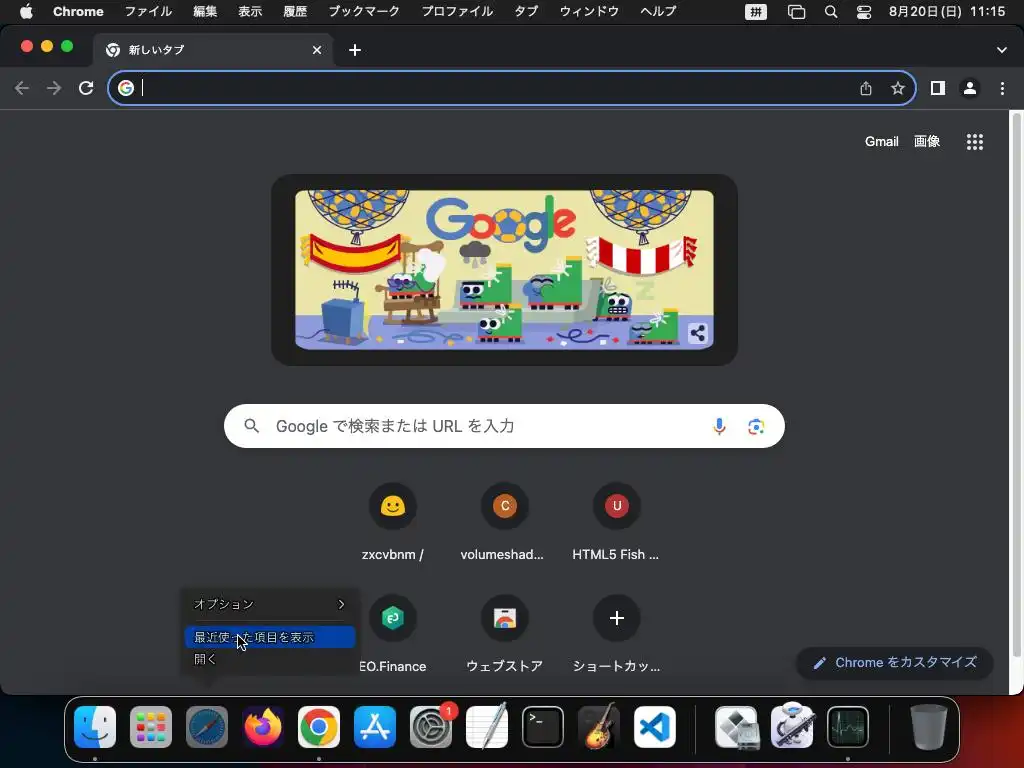Choose 開く in the Dock menu
Viewport: 1024px width, 768px height.
(x=270, y=659)
